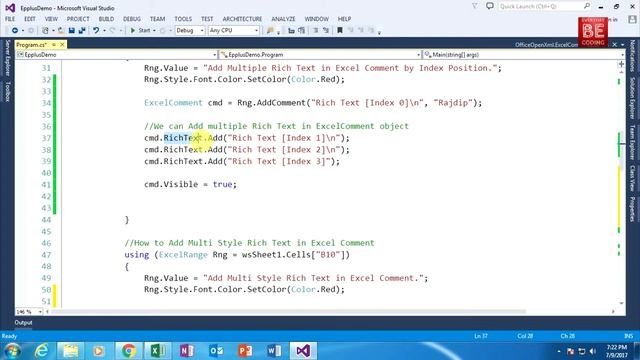The image size is (640, 360).
Task: Open Word from the taskbar
Action: click(x=274, y=351)
